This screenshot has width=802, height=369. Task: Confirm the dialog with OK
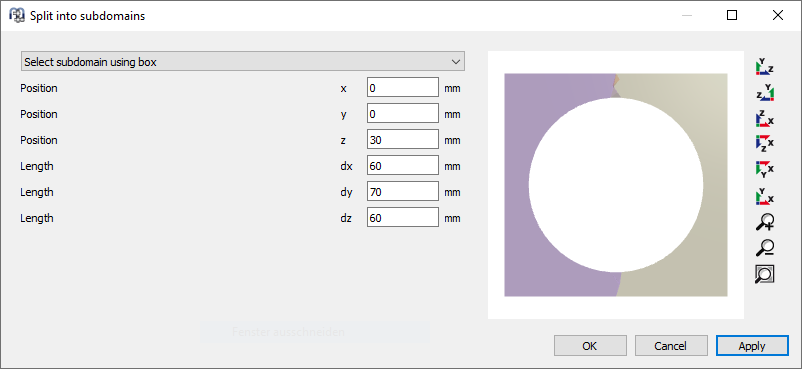point(590,346)
